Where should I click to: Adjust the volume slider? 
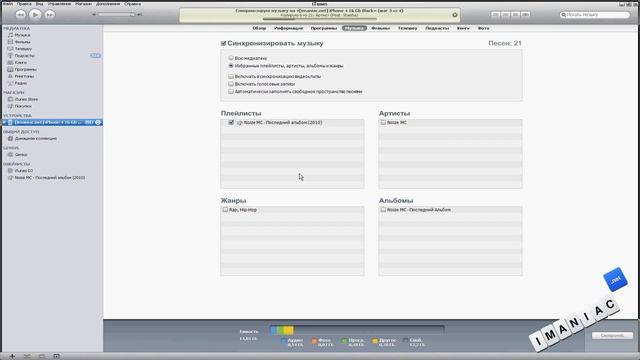[x=116, y=15]
